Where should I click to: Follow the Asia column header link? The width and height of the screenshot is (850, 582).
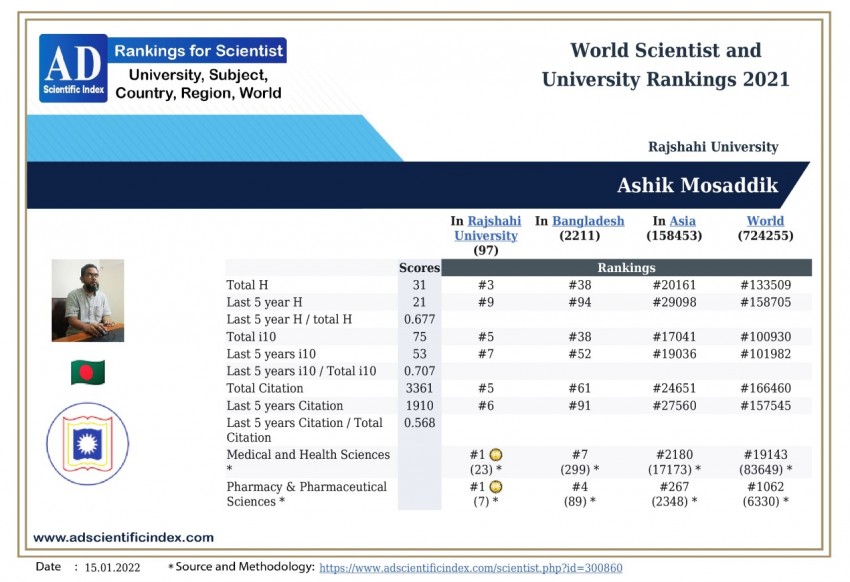pyautogui.click(x=683, y=221)
